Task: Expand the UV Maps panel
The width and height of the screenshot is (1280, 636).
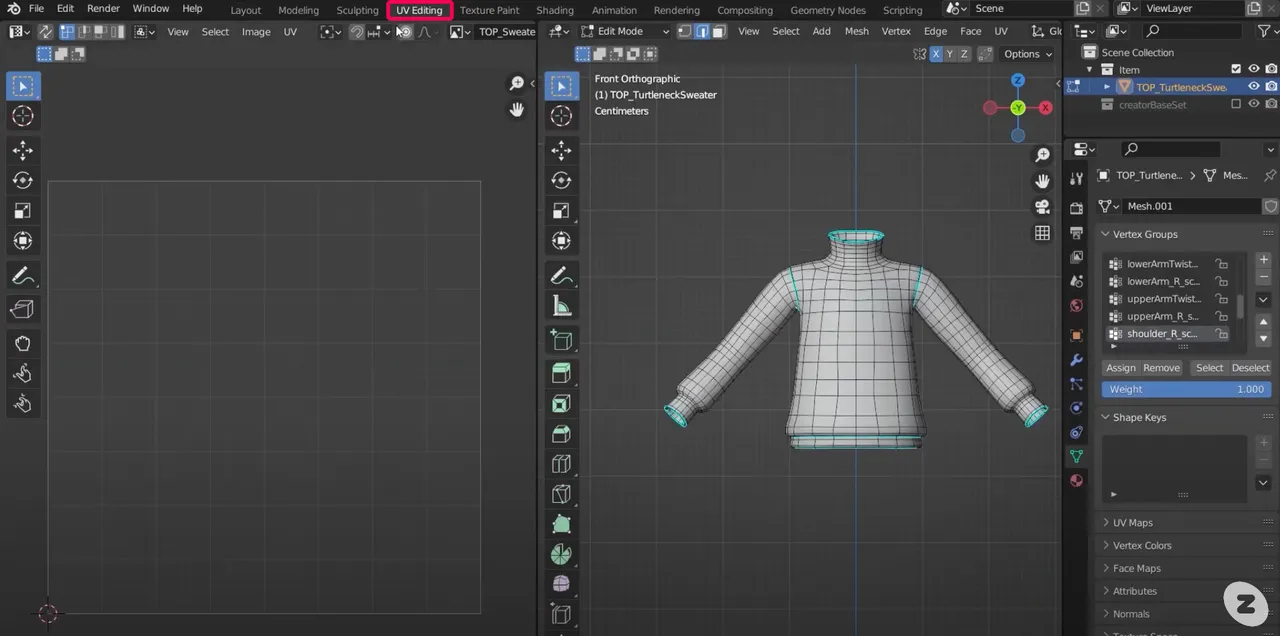Action: (x=1133, y=522)
